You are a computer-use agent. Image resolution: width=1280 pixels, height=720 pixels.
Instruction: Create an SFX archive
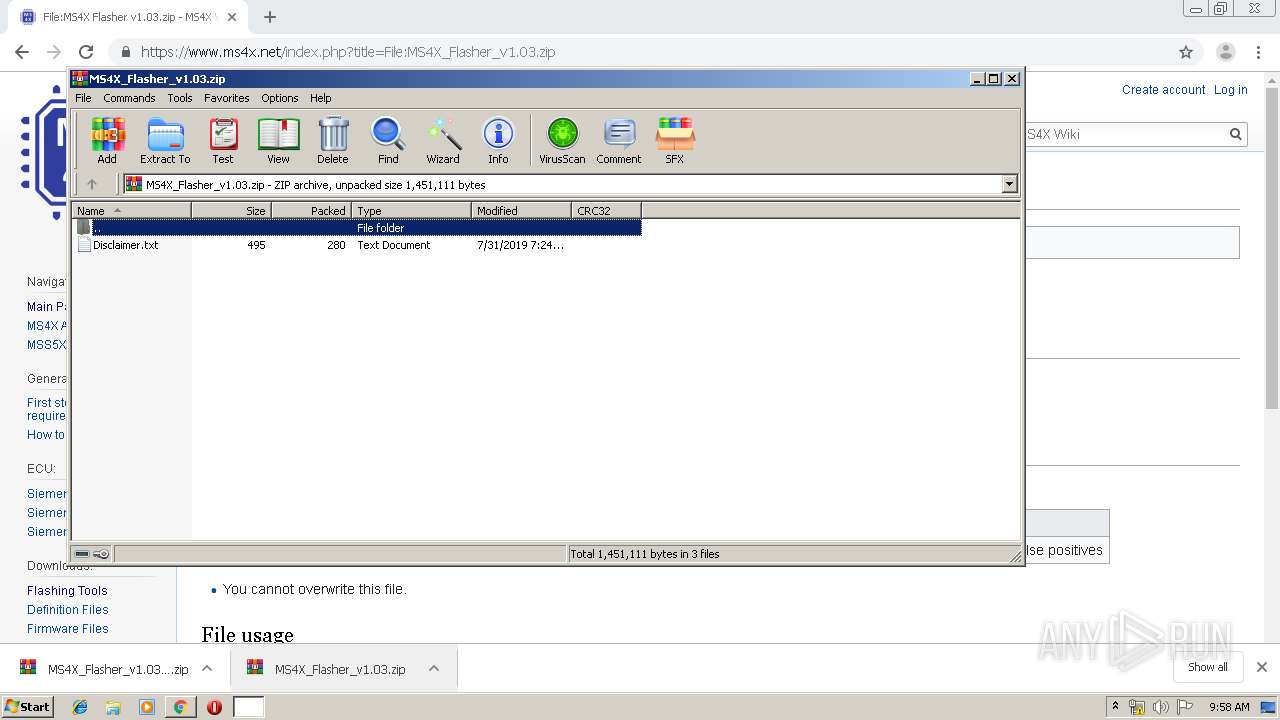point(675,140)
